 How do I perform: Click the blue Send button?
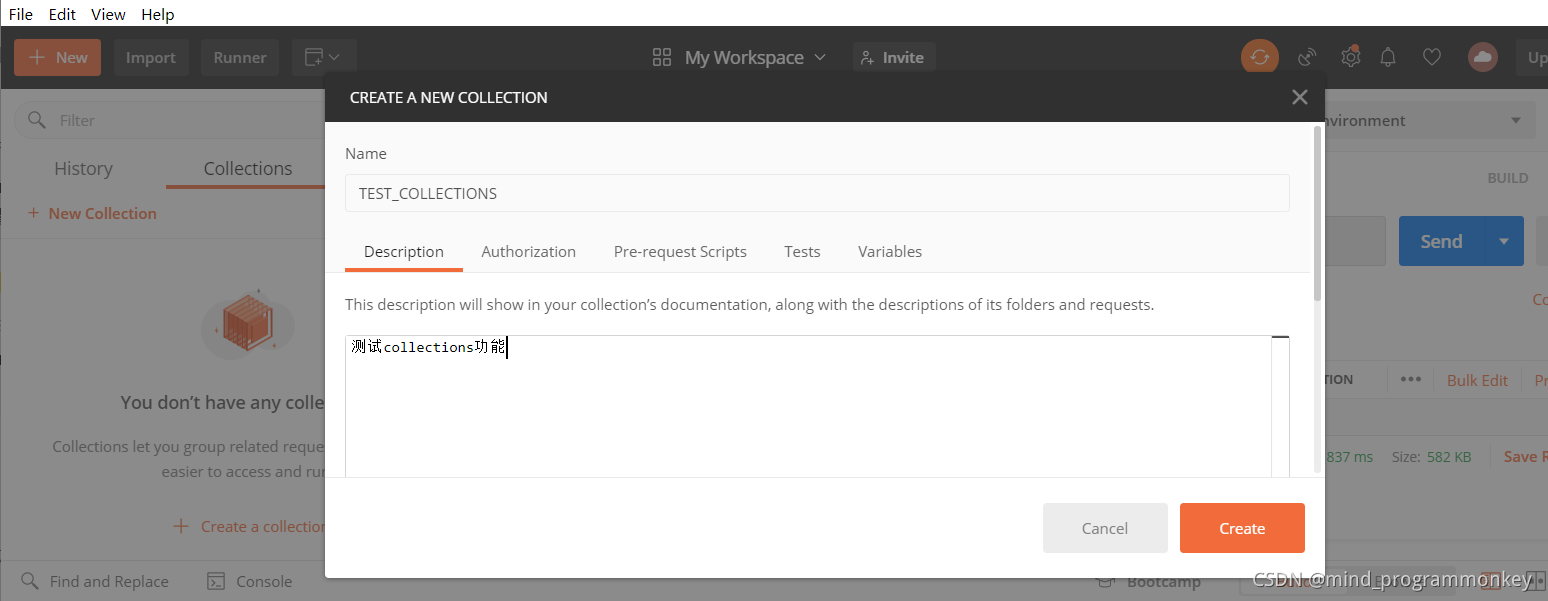[x=1441, y=241]
